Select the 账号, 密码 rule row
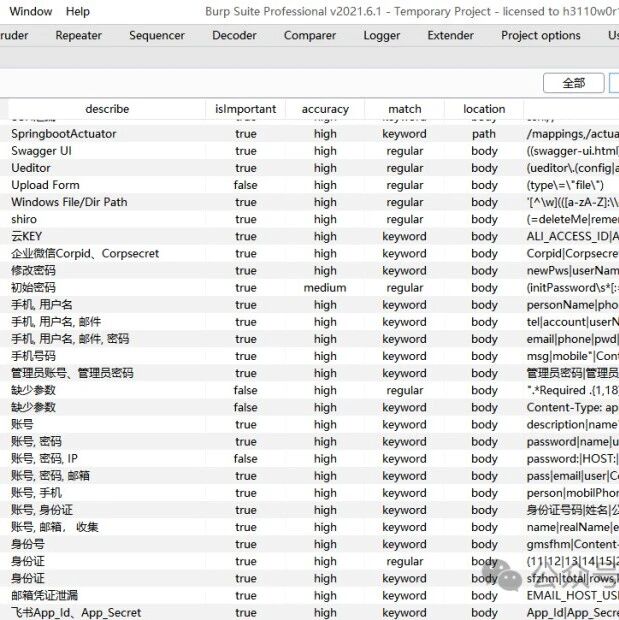 pyautogui.click(x=309, y=441)
